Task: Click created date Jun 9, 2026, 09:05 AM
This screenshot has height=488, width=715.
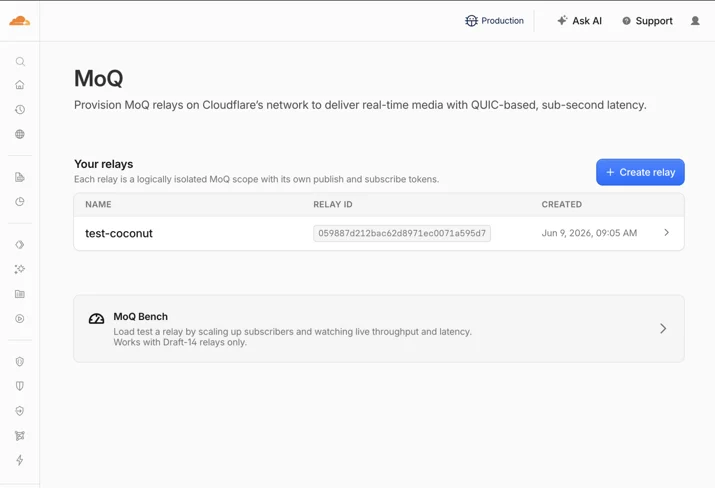Action: (x=589, y=233)
